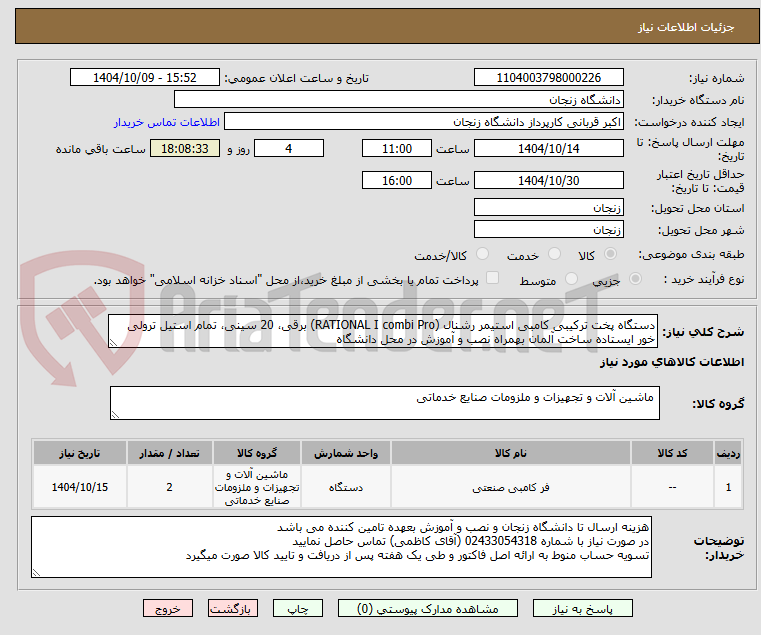Select the کالا radio button
The width and height of the screenshot is (761, 635).
pos(611,254)
